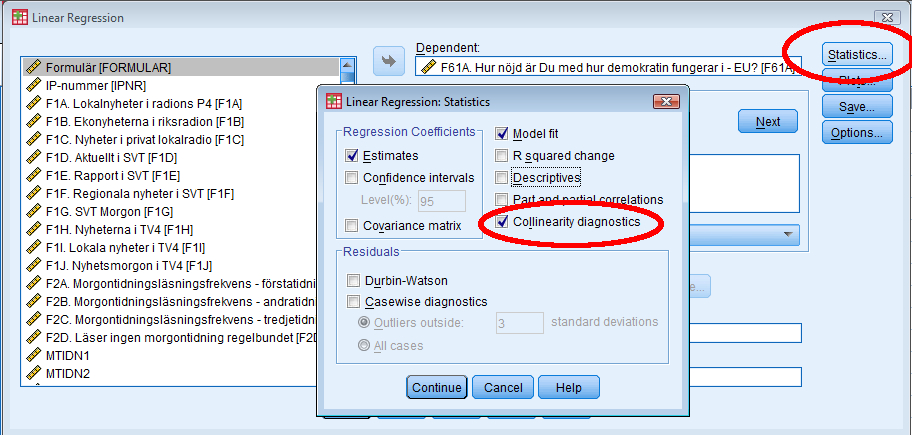
Task: Click ruler icon beside F1A. Lokalnyheter i radions P4
Action: [33, 104]
